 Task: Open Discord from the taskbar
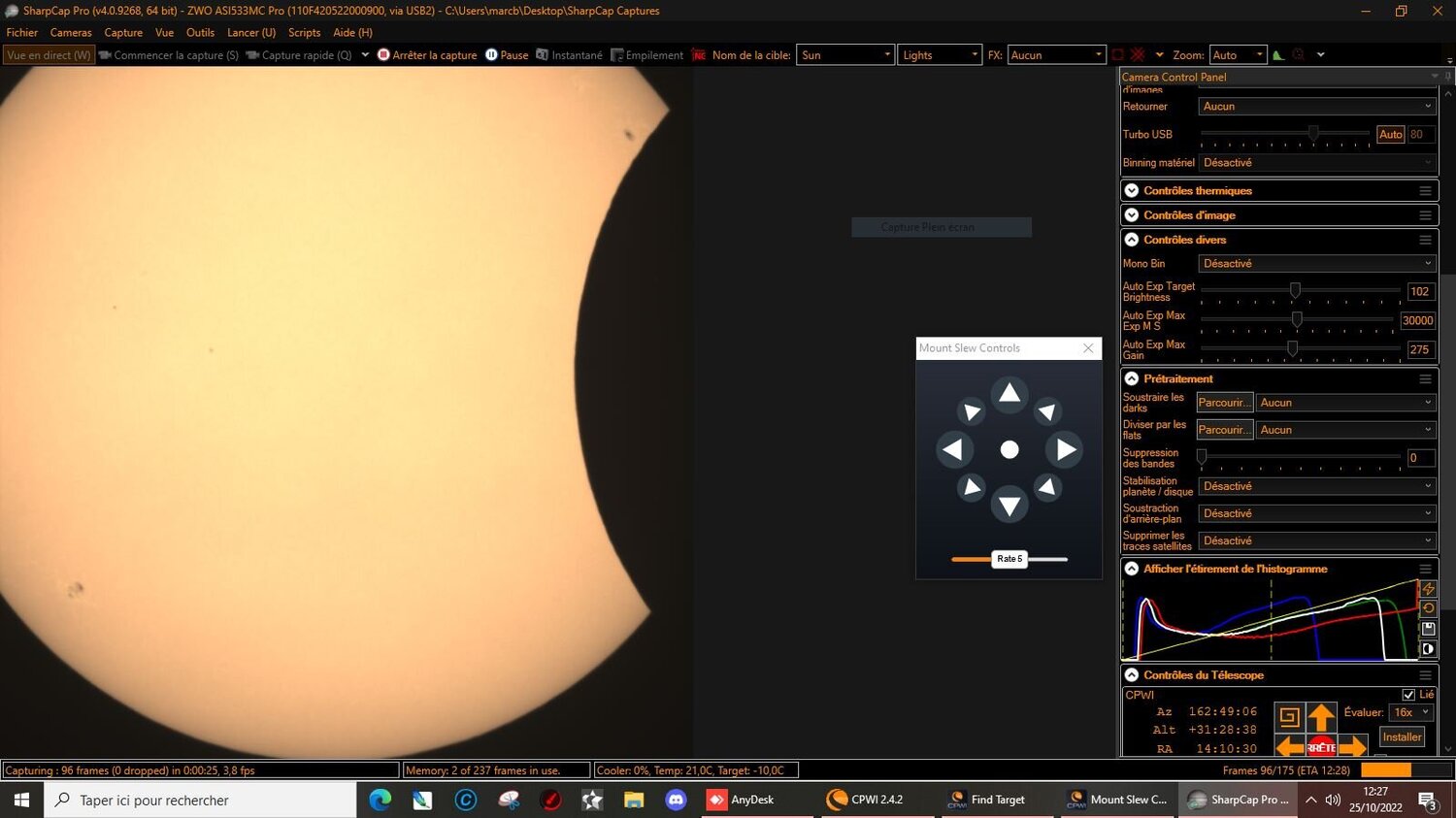pos(676,800)
